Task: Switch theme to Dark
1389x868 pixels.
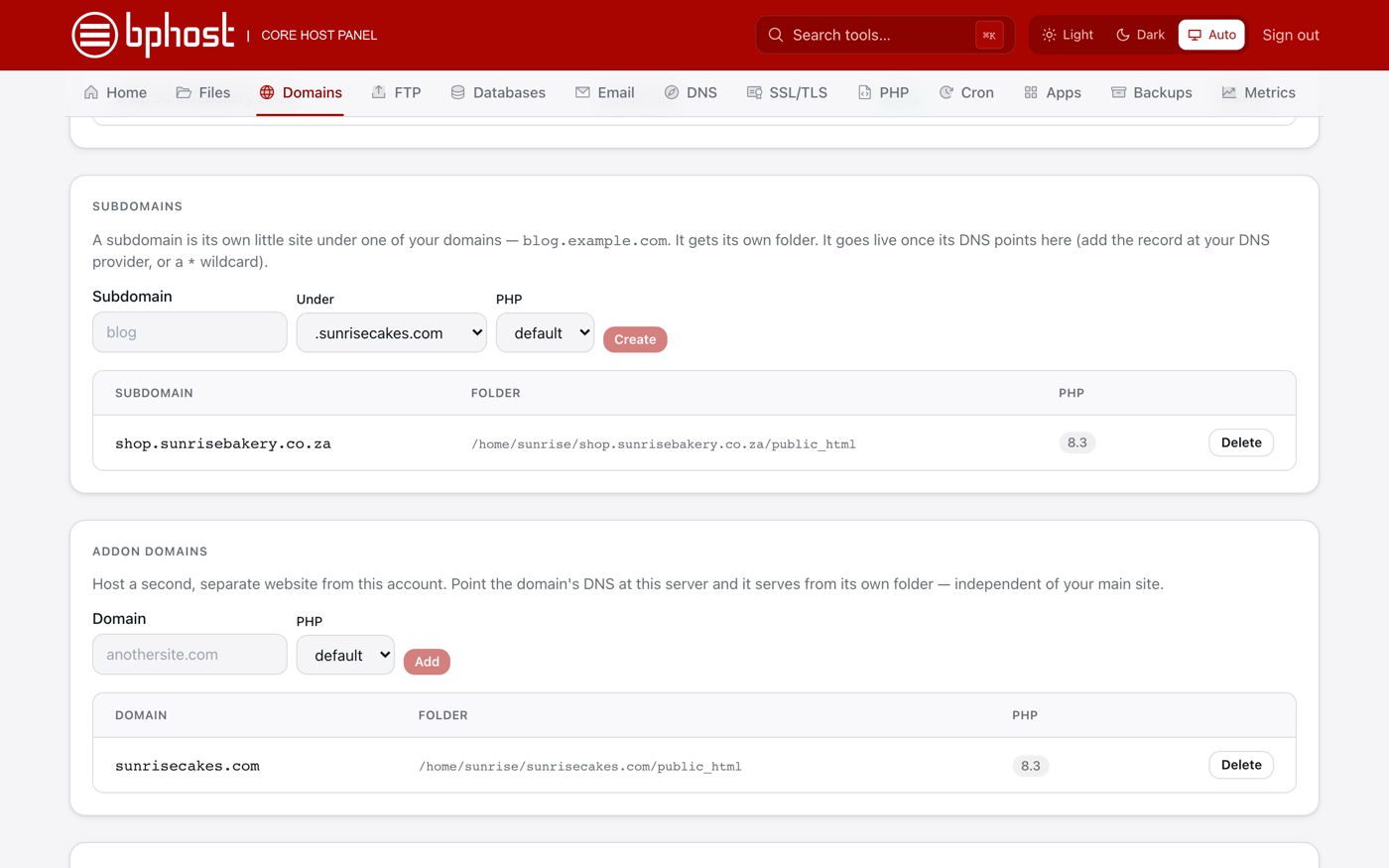Action: tap(1140, 35)
